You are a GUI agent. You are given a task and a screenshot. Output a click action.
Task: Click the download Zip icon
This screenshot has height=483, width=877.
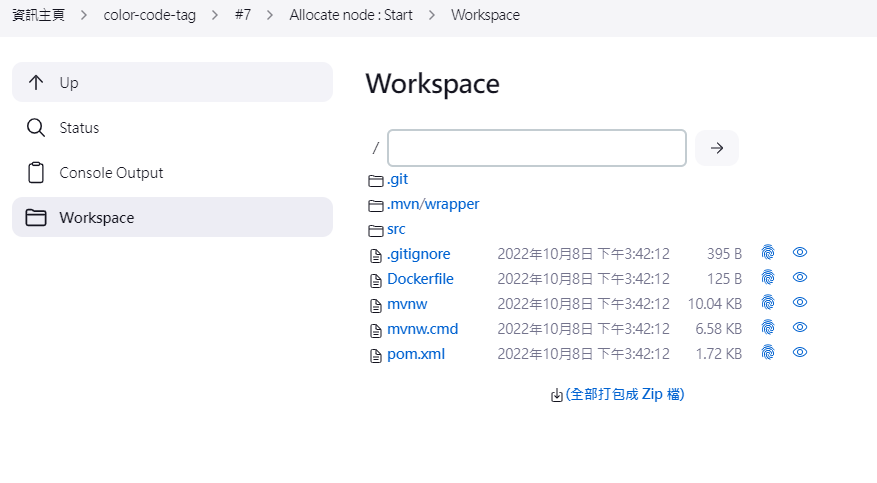point(557,395)
